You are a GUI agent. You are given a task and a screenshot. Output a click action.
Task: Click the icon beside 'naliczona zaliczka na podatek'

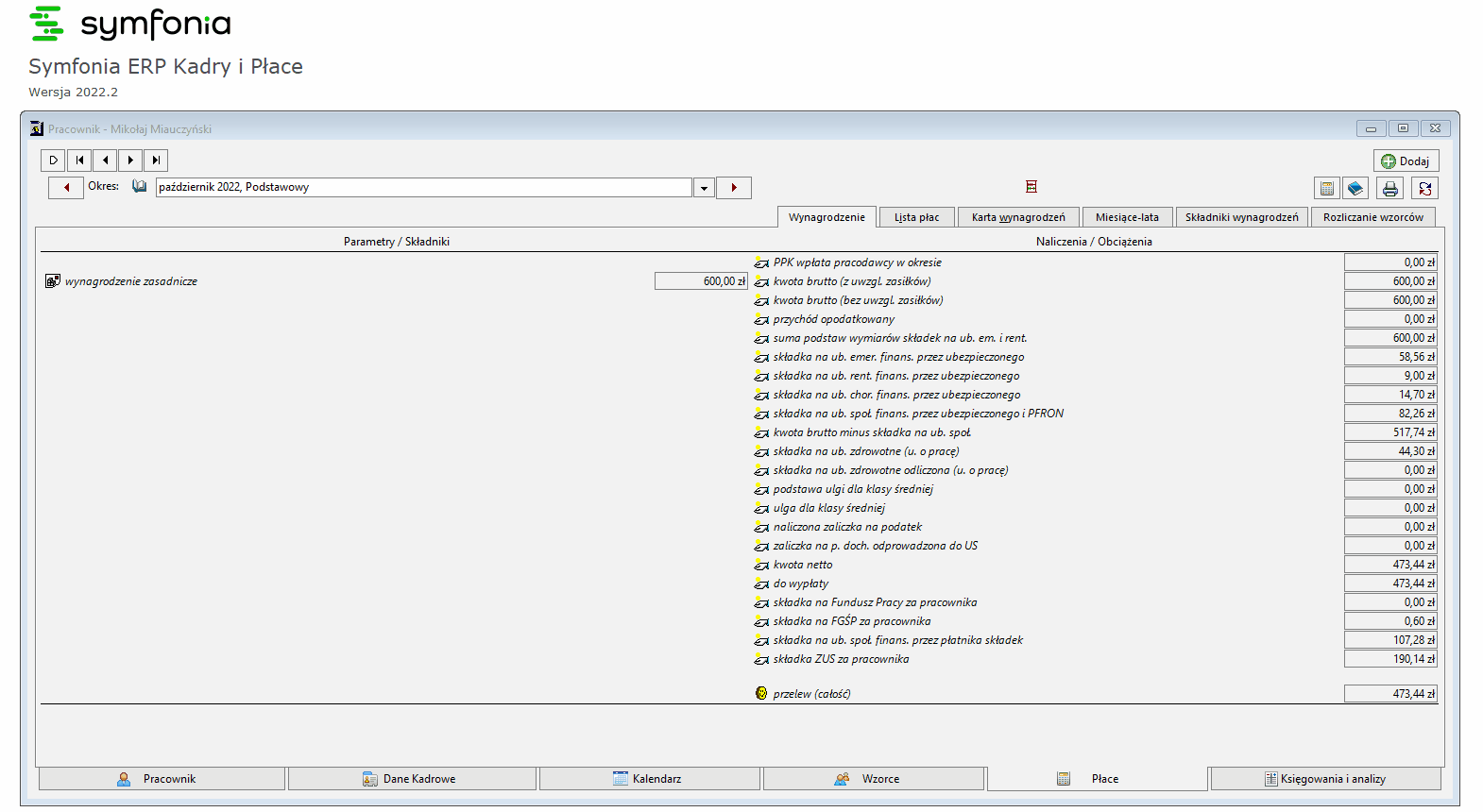click(x=761, y=527)
